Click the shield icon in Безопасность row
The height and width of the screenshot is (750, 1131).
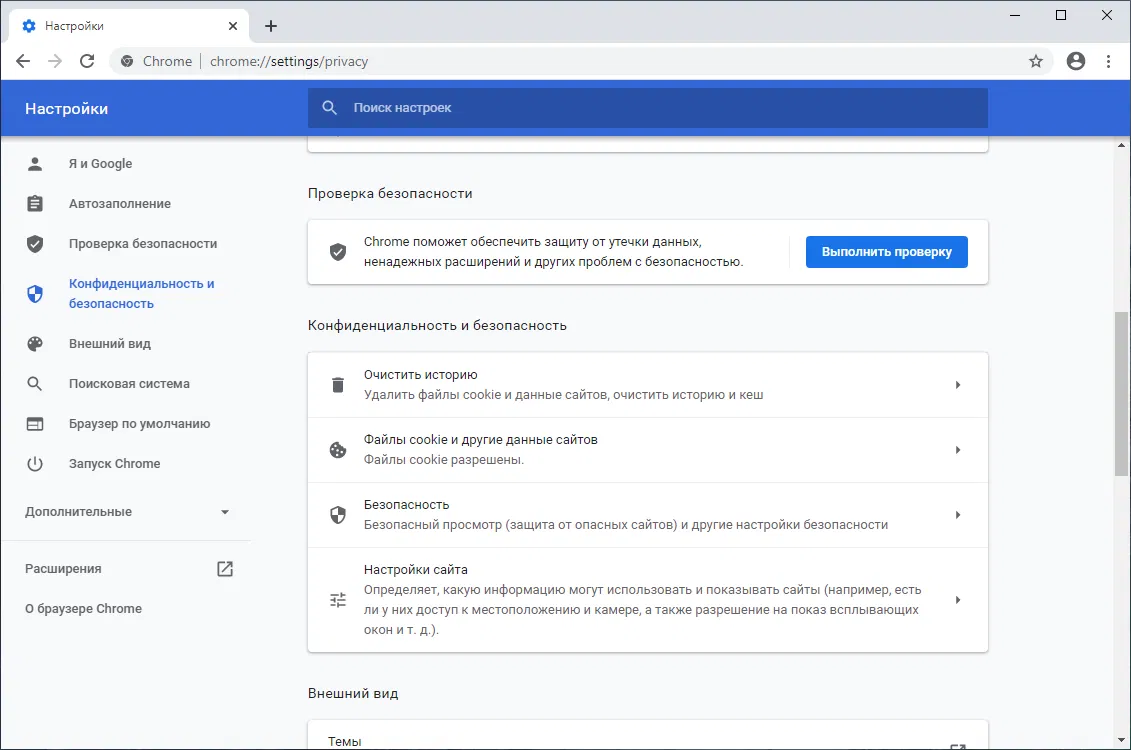pyautogui.click(x=338, y=515)
